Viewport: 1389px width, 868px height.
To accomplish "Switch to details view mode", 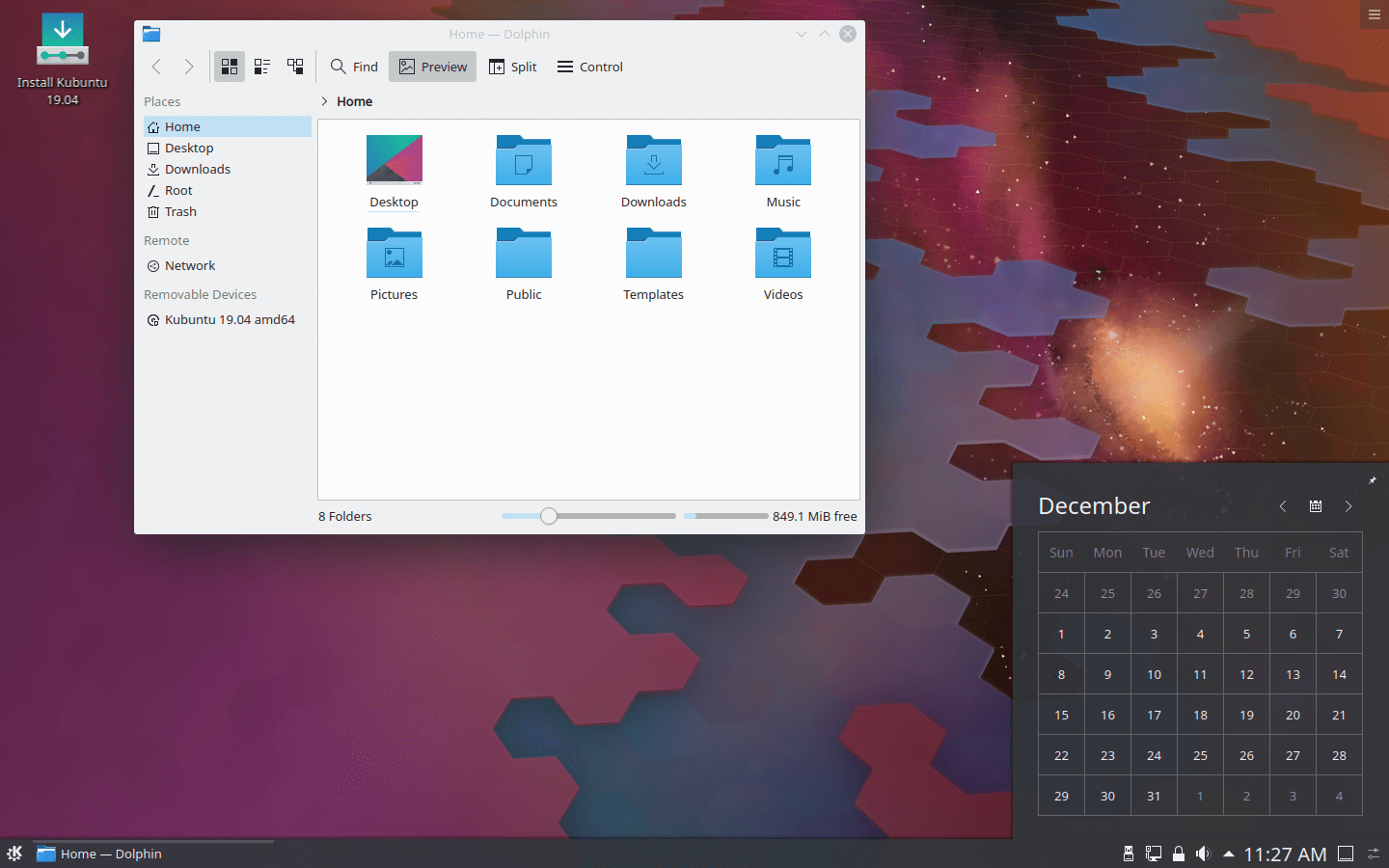I will coord(295,66).
